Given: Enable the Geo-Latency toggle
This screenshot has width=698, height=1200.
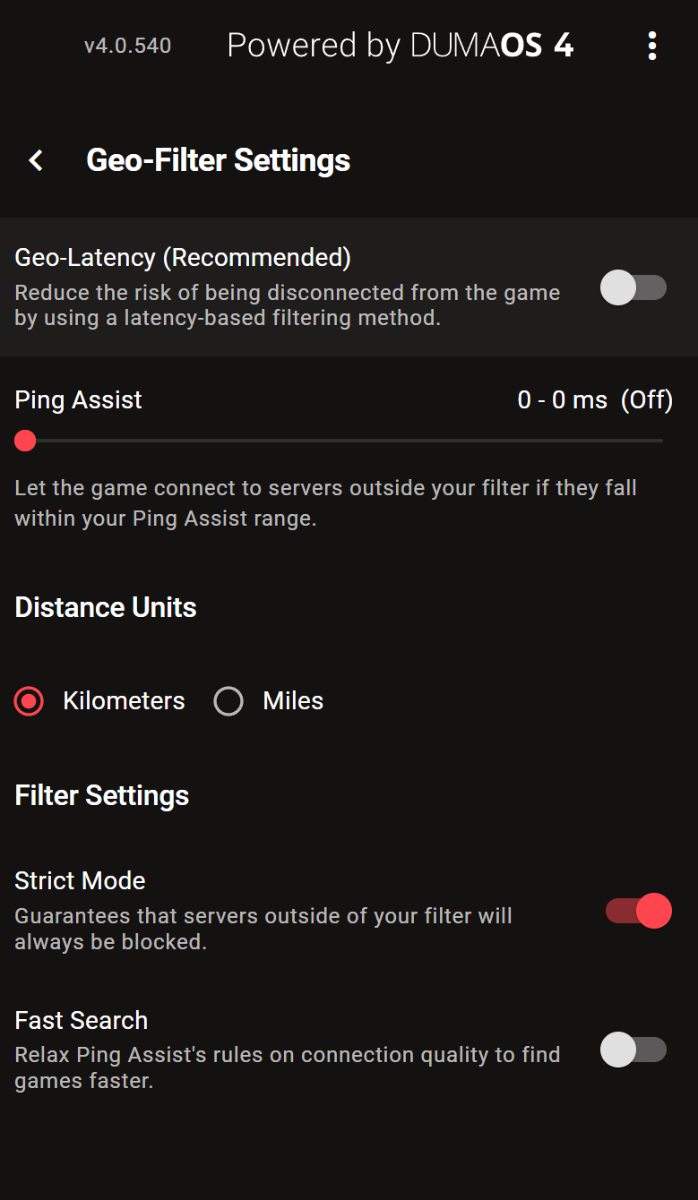Looking at the screenshot, I should pos(633,289).
